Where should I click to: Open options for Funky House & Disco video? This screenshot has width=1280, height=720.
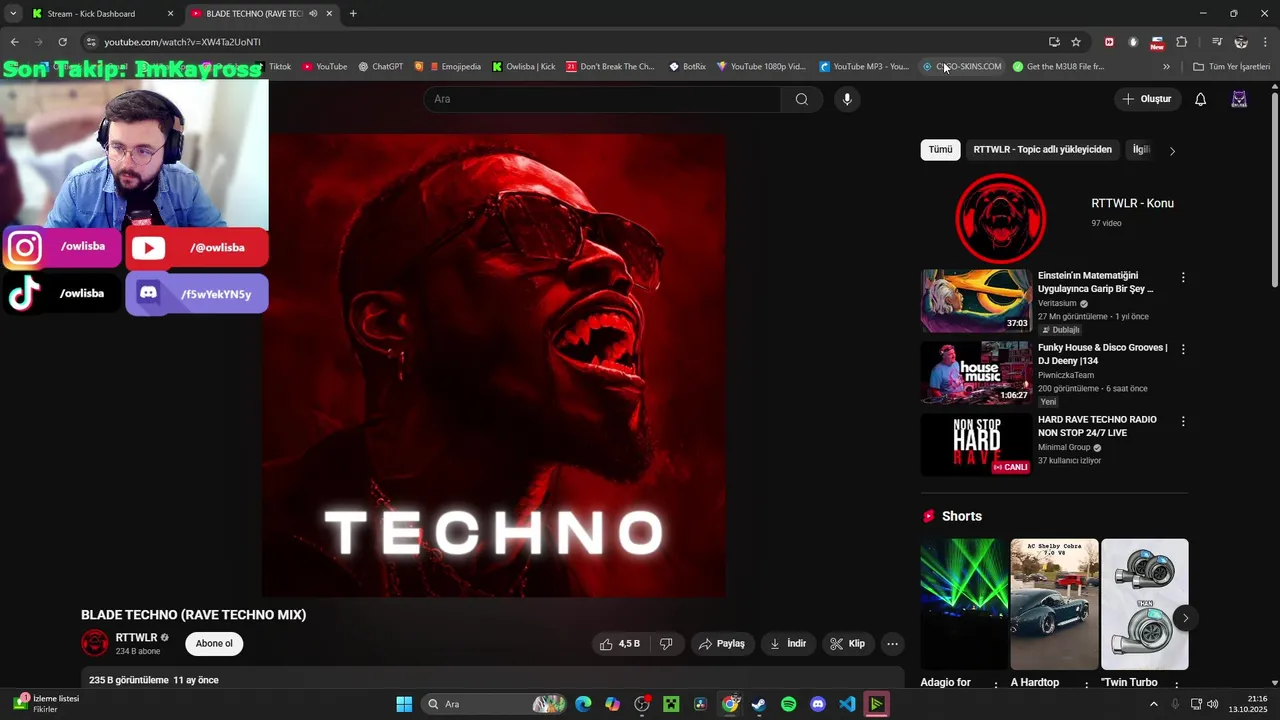point(1183,349)
